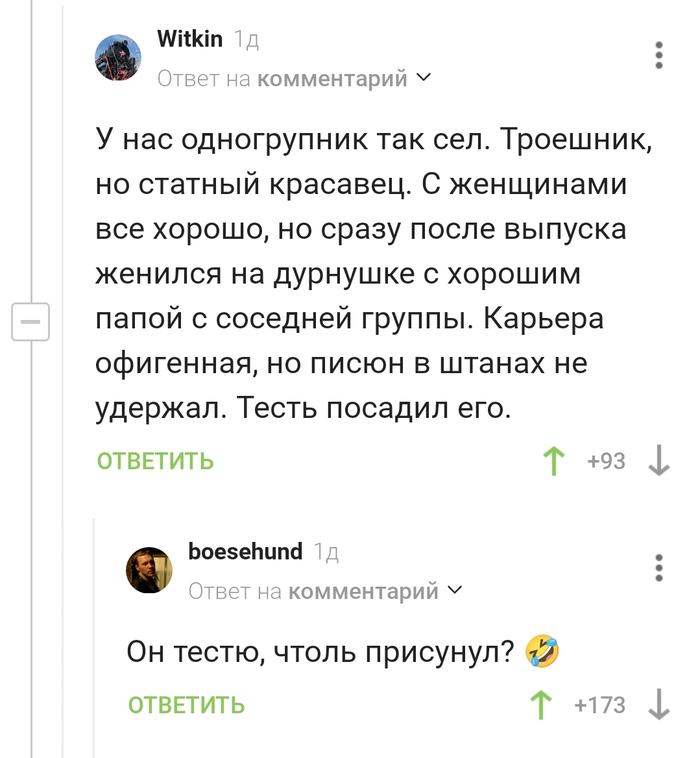Screen dimensions: 700x758
Task: Downvote Witkin's comment
Action: click(x=659, y=461)
